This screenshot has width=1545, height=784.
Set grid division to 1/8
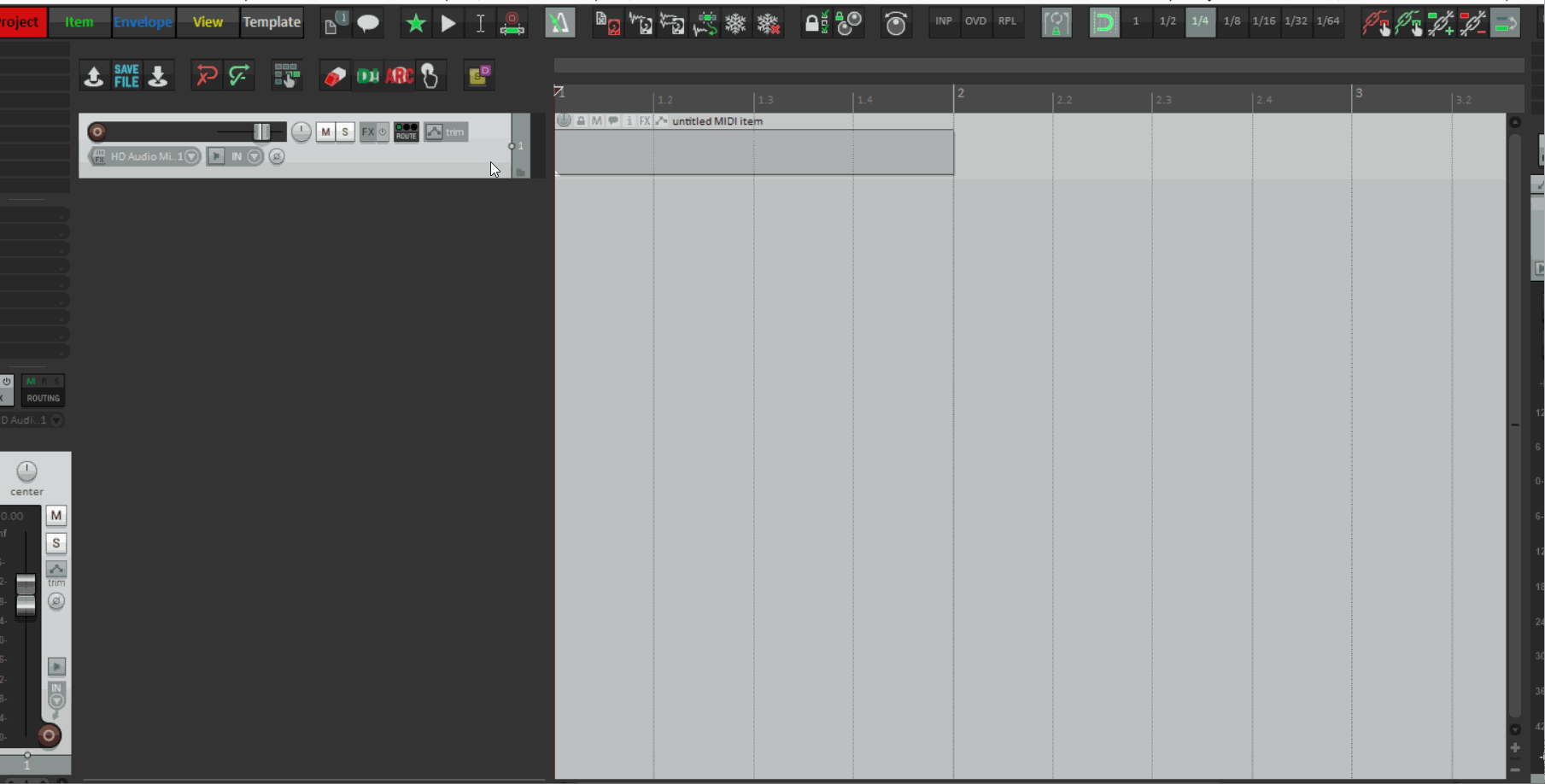click(x=1232, y=21)
